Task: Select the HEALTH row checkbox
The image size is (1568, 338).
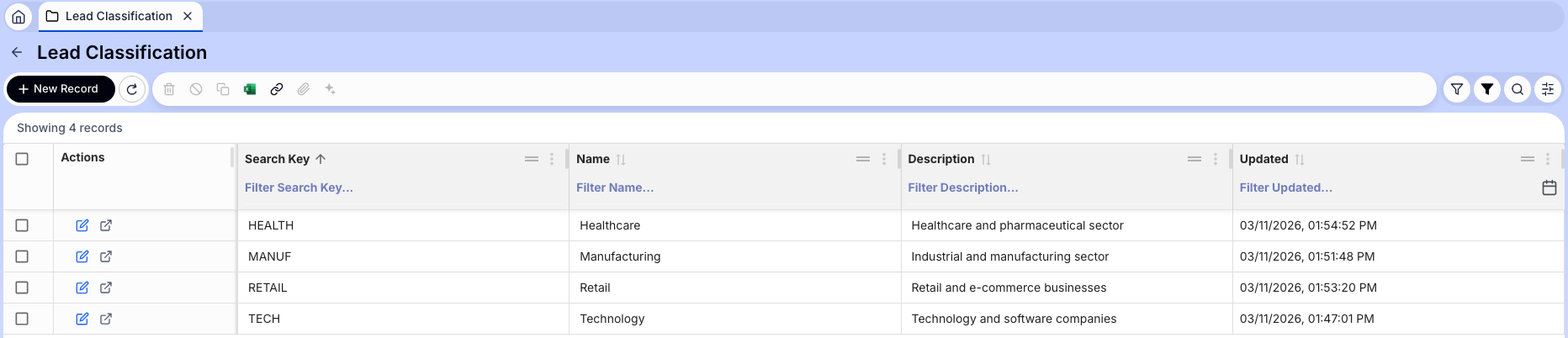Action: pos(22,225)
